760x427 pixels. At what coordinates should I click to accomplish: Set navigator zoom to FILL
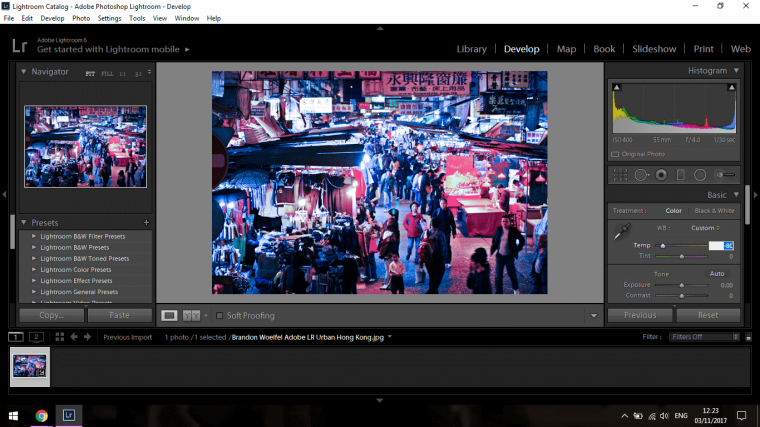point(107,74)
